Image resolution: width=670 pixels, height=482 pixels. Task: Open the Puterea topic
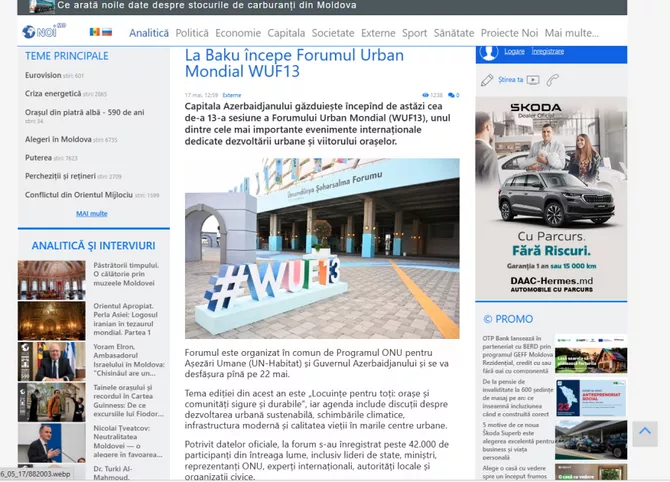[38, 158]
